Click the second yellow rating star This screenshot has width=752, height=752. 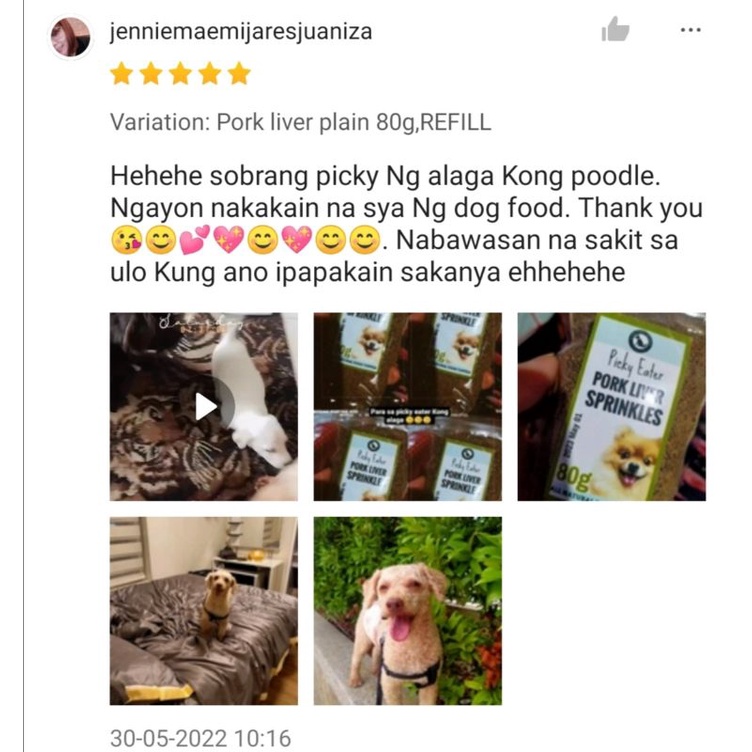click(151, 73)
